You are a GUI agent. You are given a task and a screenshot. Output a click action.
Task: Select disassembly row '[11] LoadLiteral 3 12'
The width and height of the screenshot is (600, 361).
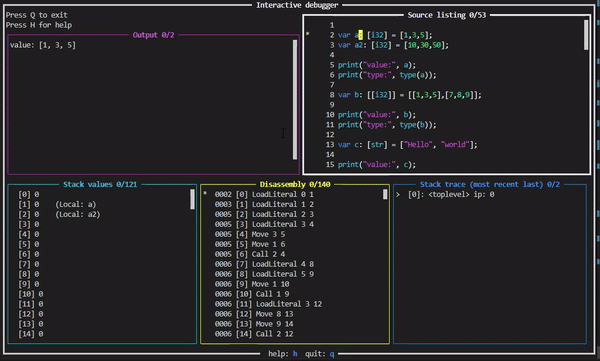[x=268, y=304]
